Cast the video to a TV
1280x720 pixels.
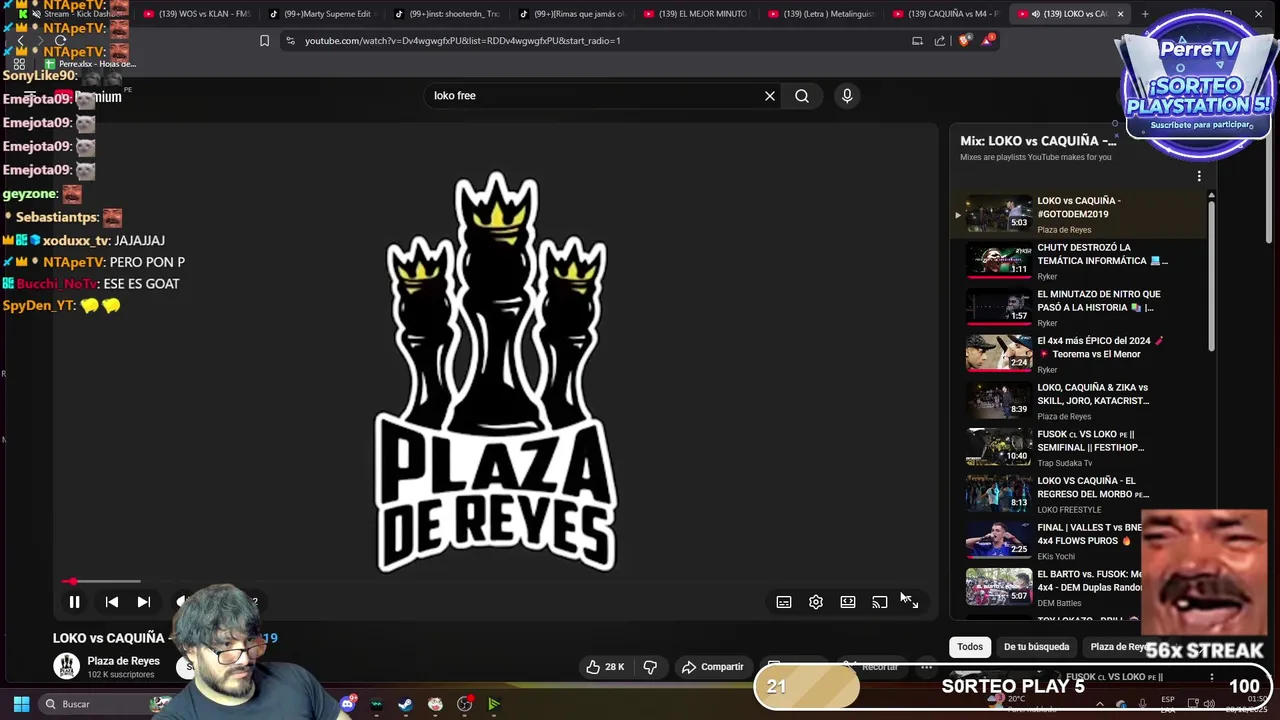(880, 602)
